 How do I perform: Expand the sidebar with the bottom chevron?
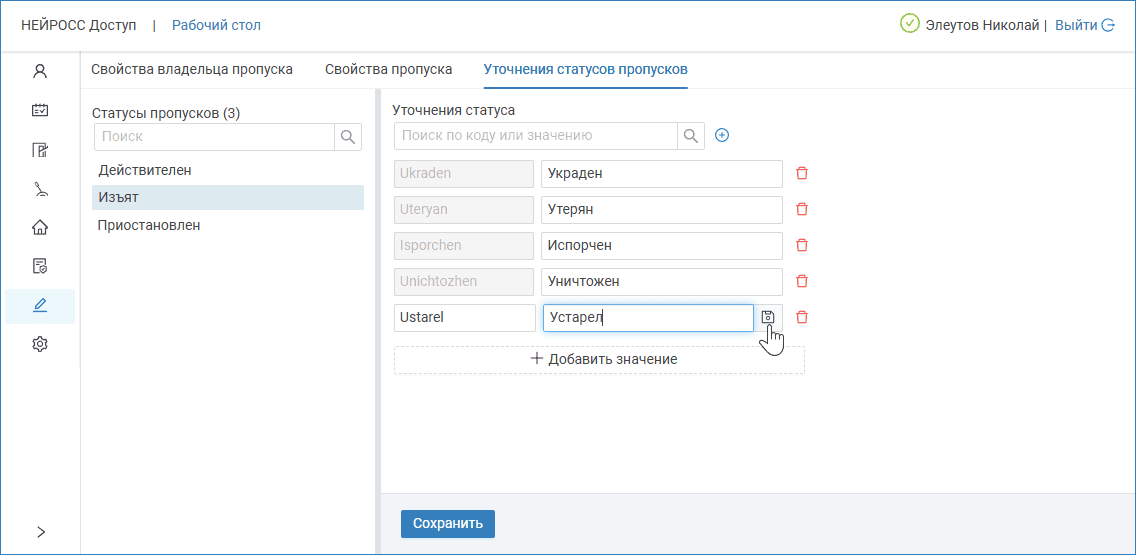click(x=41, y=532)
